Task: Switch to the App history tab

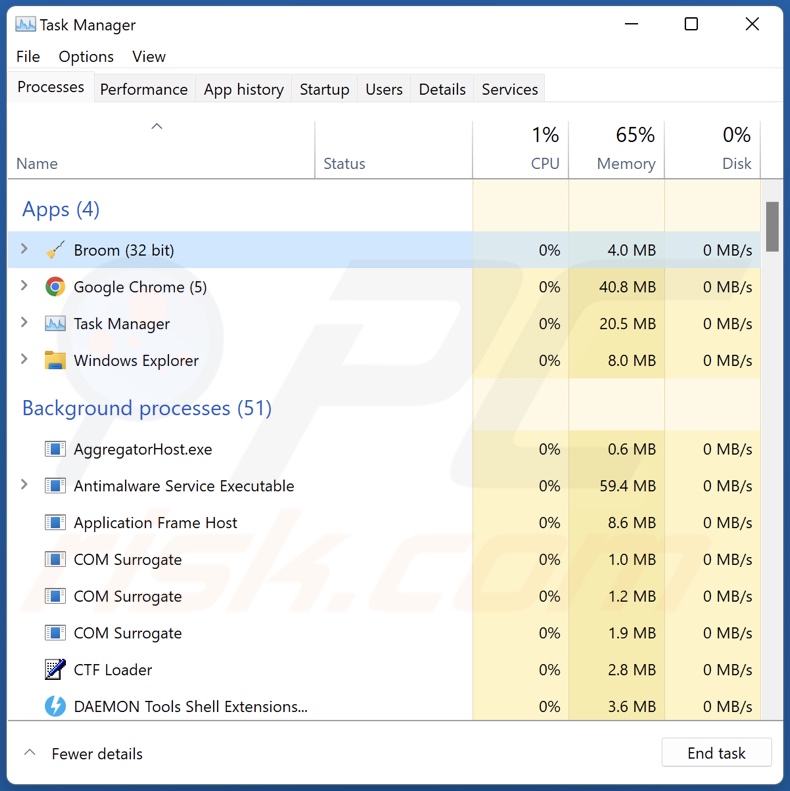Action: click(x=244, y=89)
